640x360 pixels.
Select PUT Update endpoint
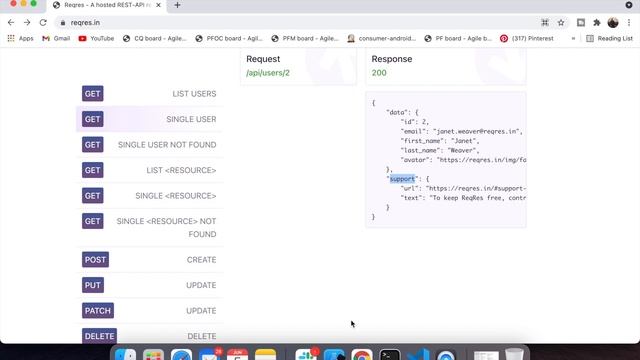(x=149, y=285)
